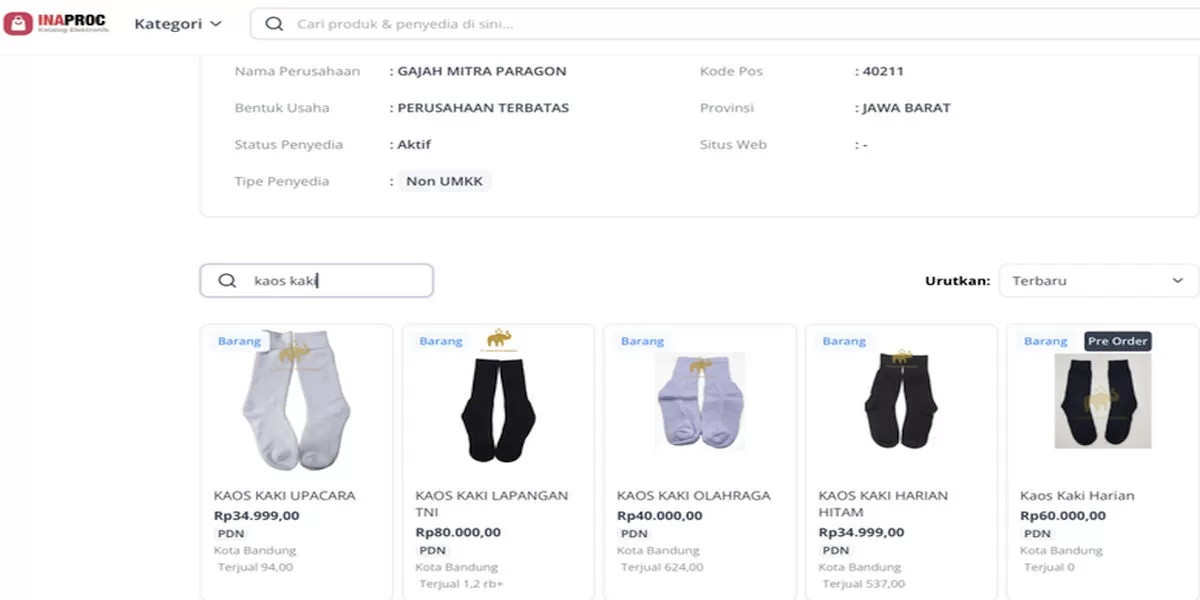Click the KAOS KAKI UPACARA title link

point(285,496)
